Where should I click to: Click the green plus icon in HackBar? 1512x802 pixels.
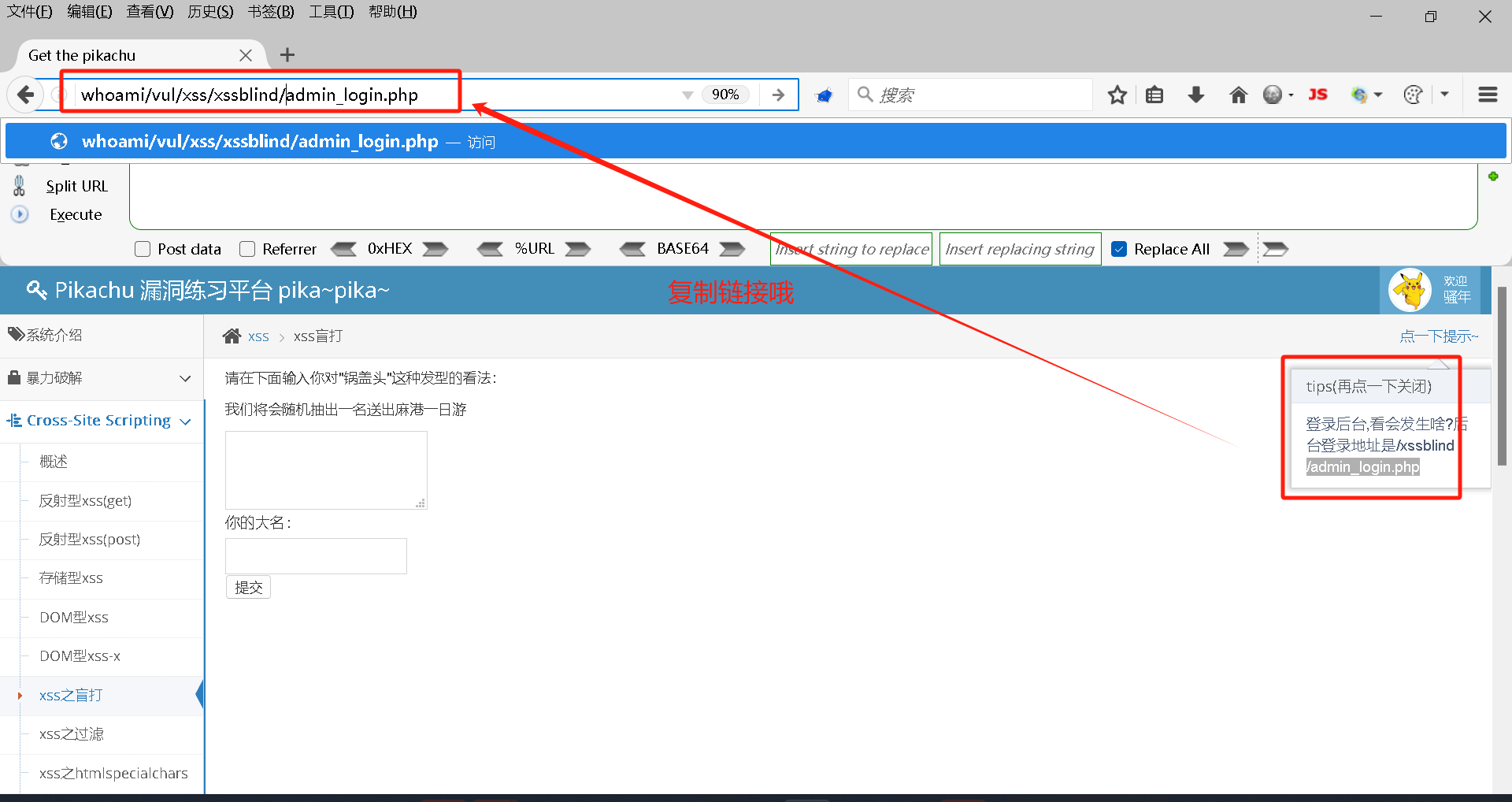pos(1493,176)
